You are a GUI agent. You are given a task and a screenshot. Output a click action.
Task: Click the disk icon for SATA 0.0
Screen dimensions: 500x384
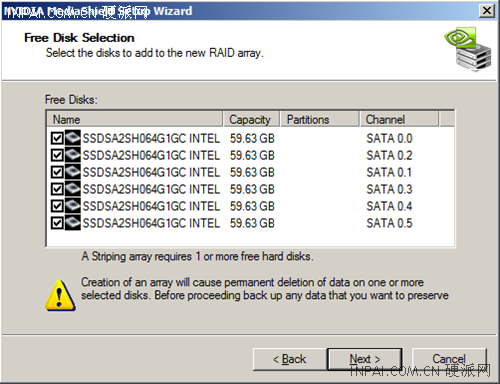[73, 138]
